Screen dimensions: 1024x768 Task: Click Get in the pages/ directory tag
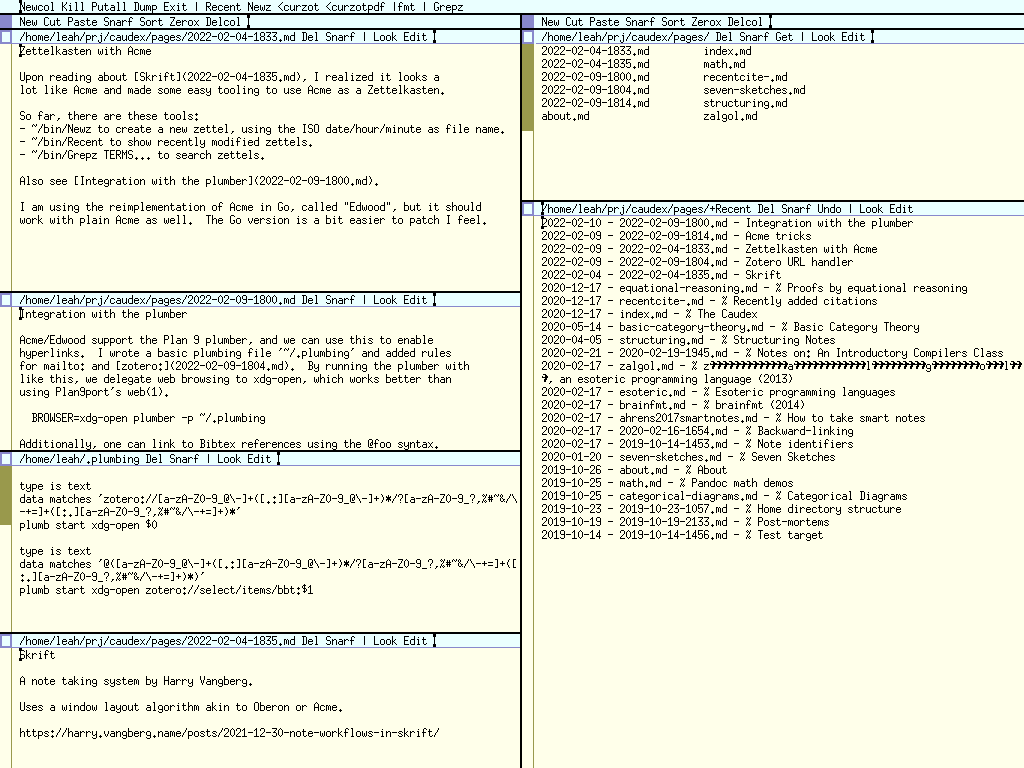[x=784, y=37]
